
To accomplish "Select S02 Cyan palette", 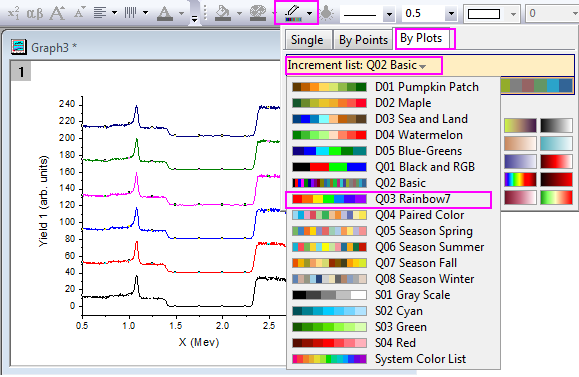I will pyautogui.click(x=393, y=311).
